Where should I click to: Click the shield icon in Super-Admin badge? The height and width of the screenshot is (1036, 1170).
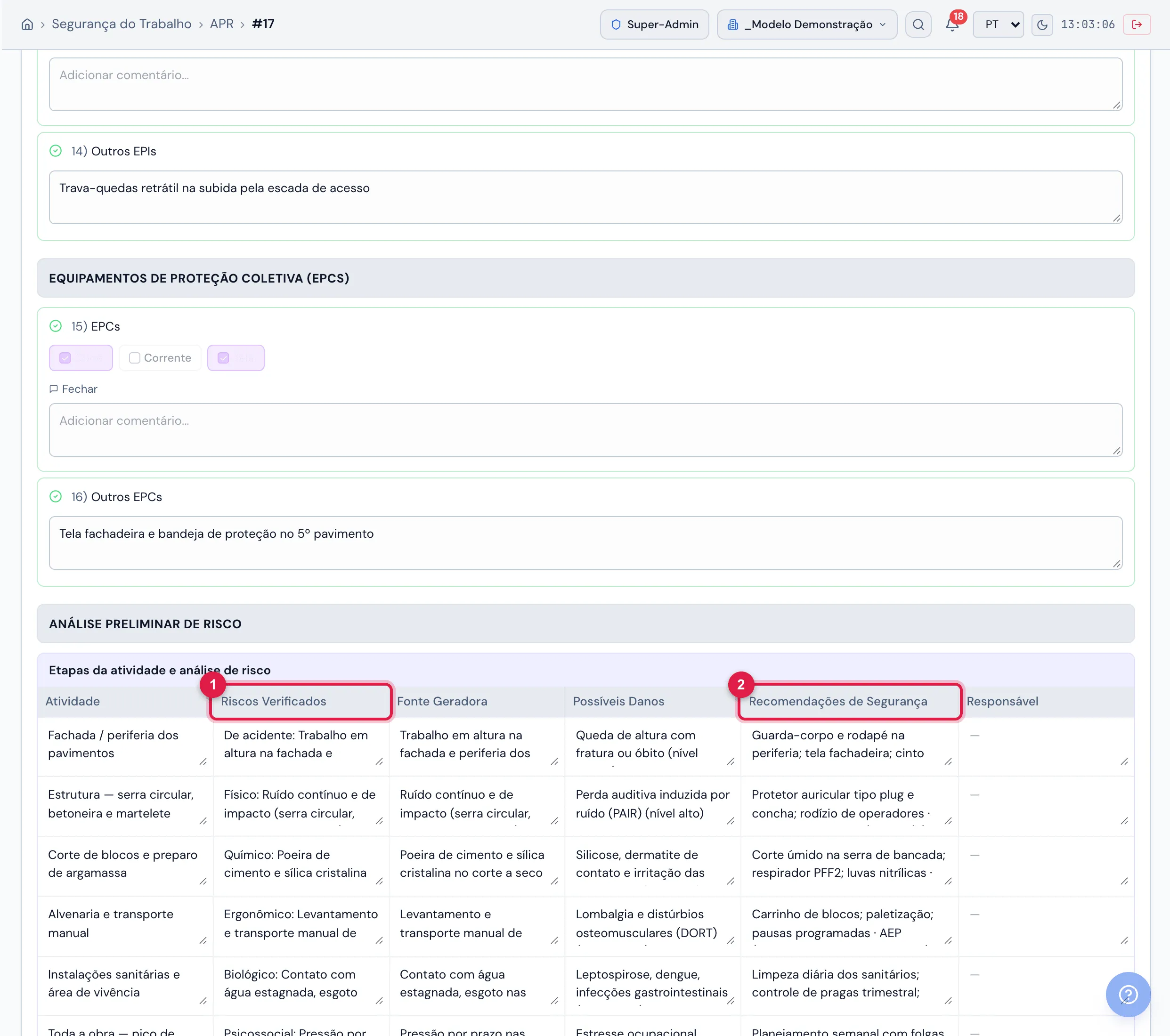tap(616, 24)
